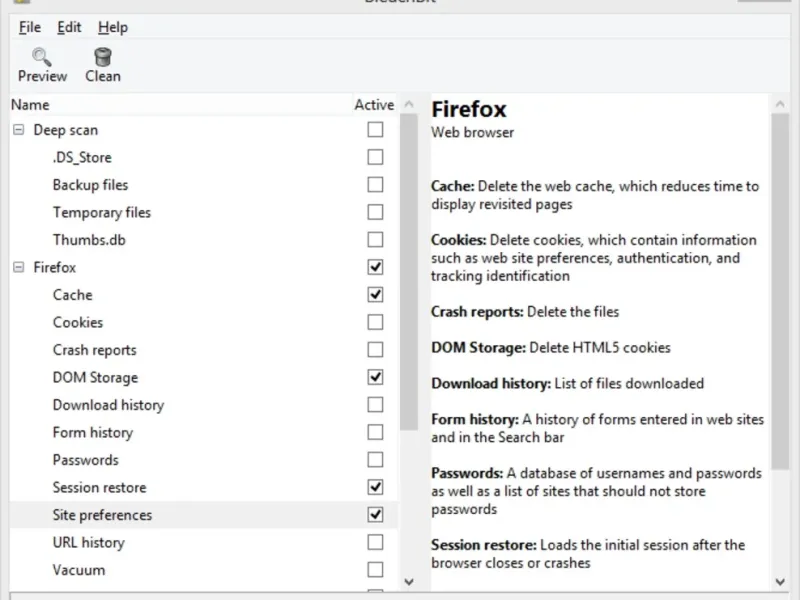Screen dimensions: 800x600
Task: Select the Temporary files row
Action: (204, 212)
